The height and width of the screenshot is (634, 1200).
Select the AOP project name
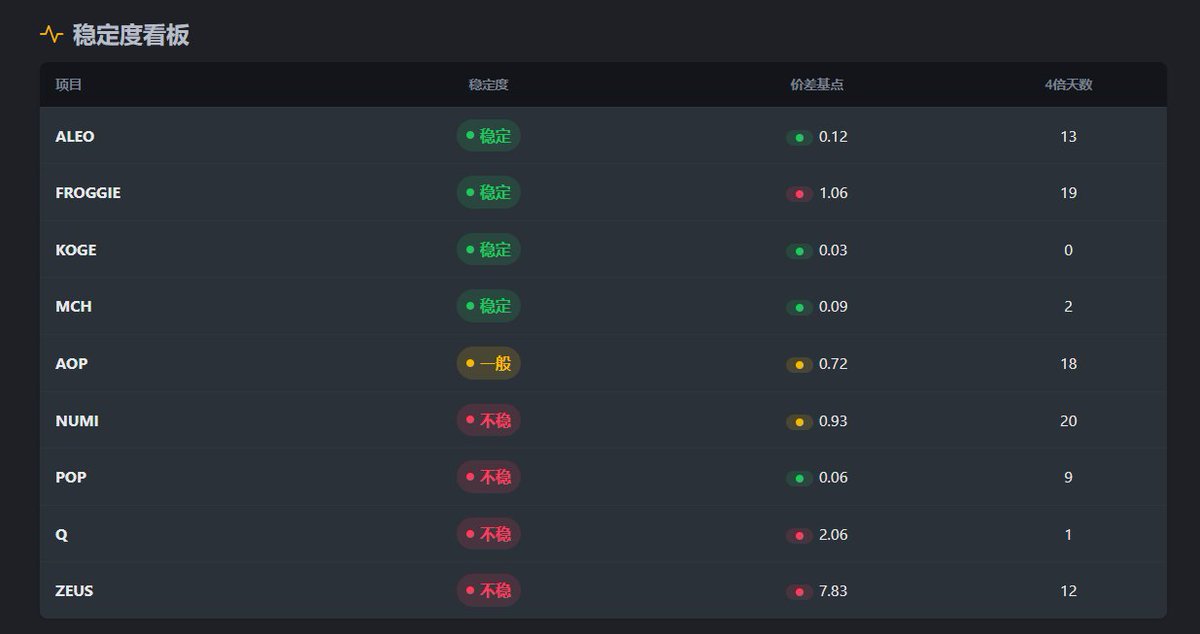[x=71, y=364]
